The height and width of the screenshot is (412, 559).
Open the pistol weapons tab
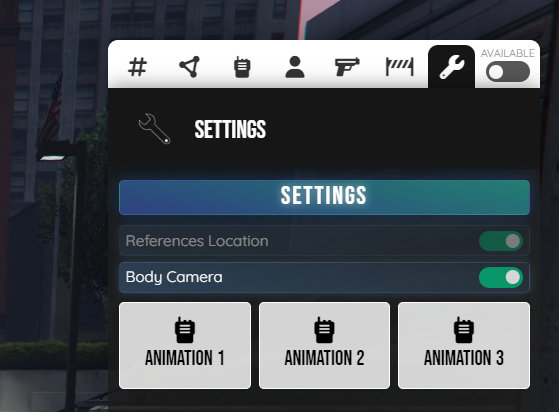tap(347, 67)
